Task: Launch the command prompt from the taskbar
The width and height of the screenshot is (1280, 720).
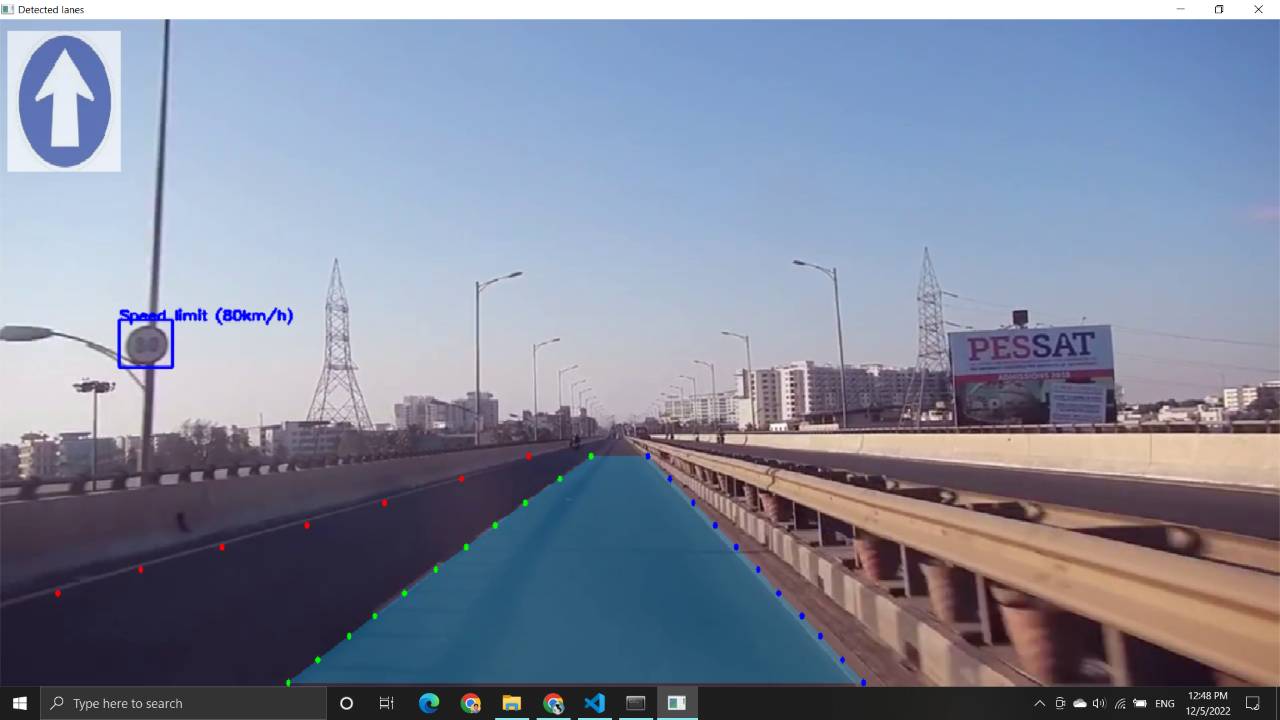Action: point(635,703)
